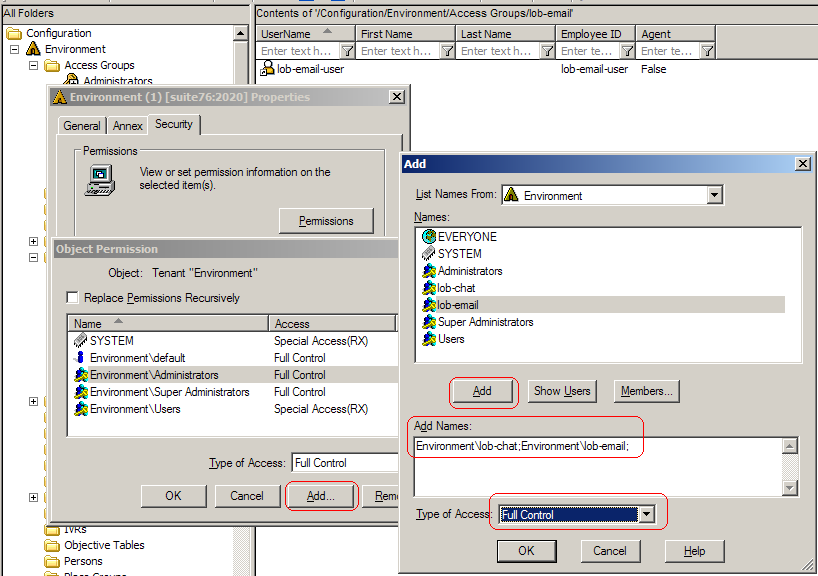Switch to the Annex tab
This screenshot has height=576, width=818.
127,125
